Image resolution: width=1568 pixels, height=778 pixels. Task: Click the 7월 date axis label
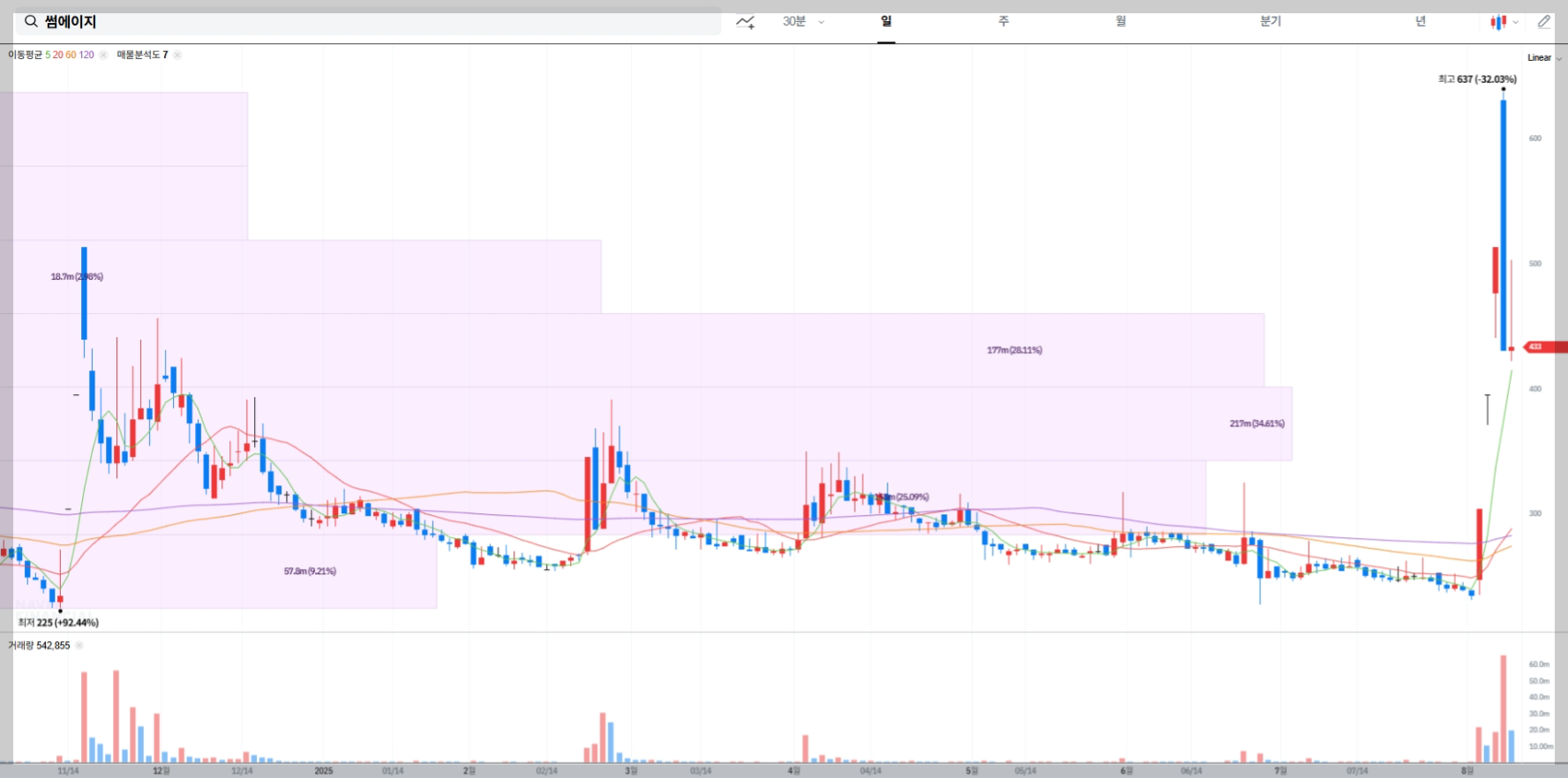(1280, 771)
